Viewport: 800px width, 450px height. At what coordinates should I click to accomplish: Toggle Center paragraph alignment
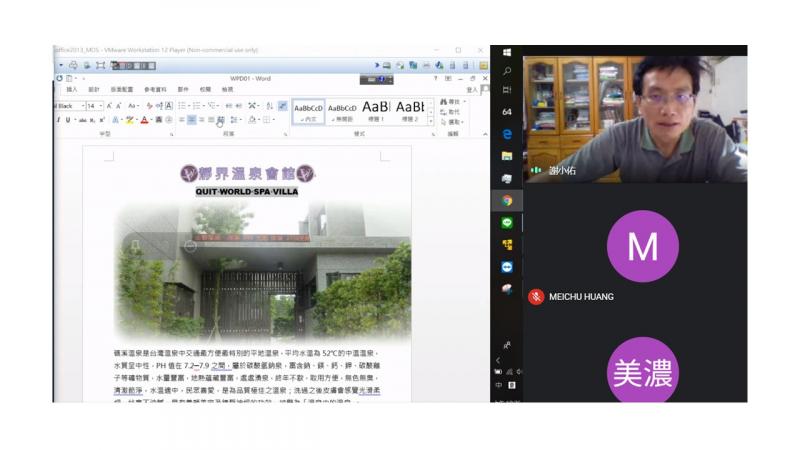point(191,120)
